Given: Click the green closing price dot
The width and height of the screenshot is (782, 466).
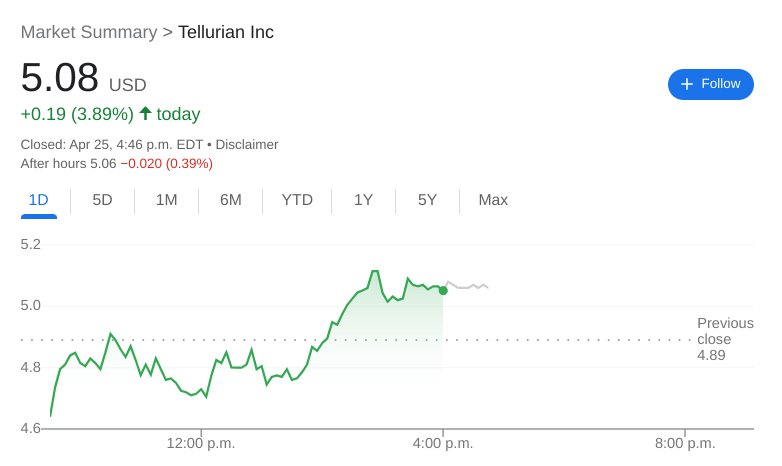Looking at the screenshot, I should (443, 290).
